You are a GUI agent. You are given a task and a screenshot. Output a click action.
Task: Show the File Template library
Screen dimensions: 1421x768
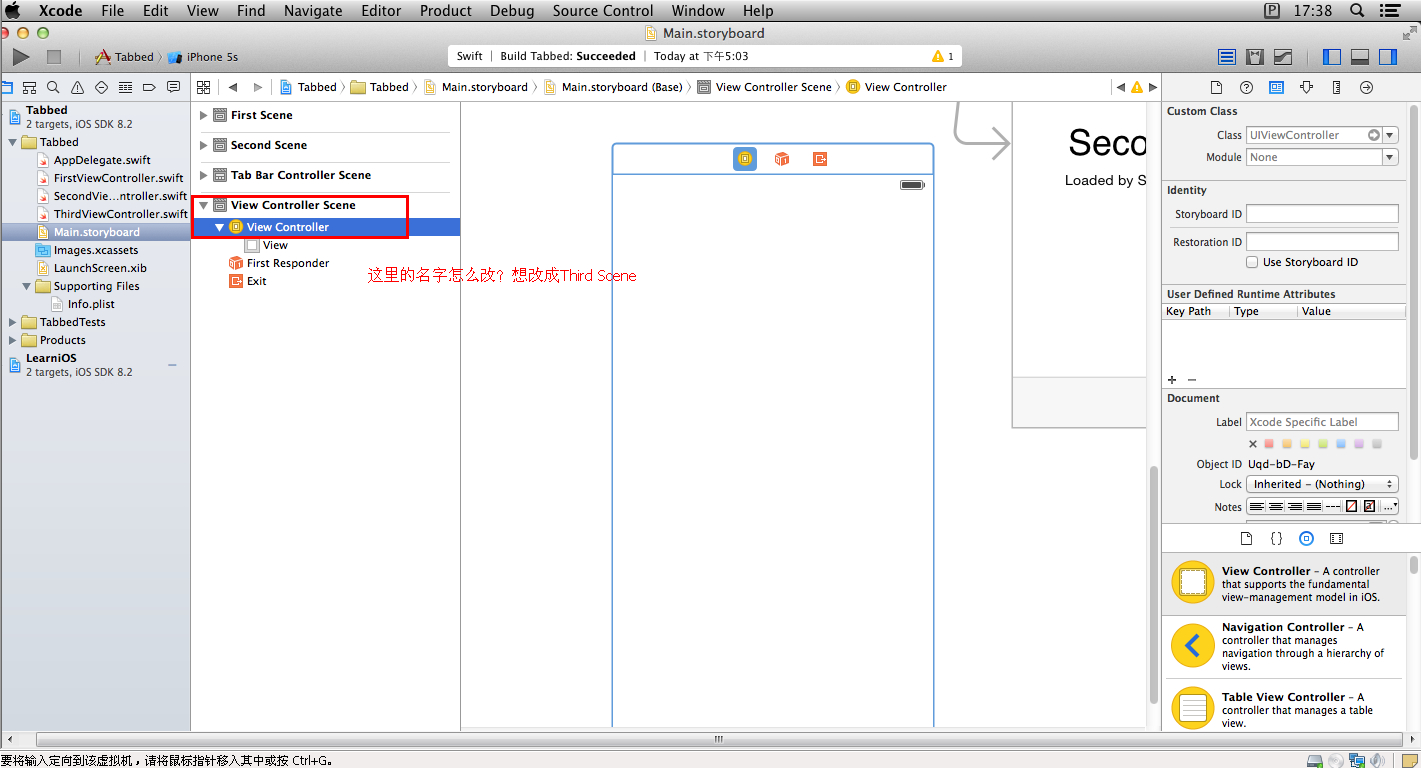pyautogui.click(x=1246, y=538)
